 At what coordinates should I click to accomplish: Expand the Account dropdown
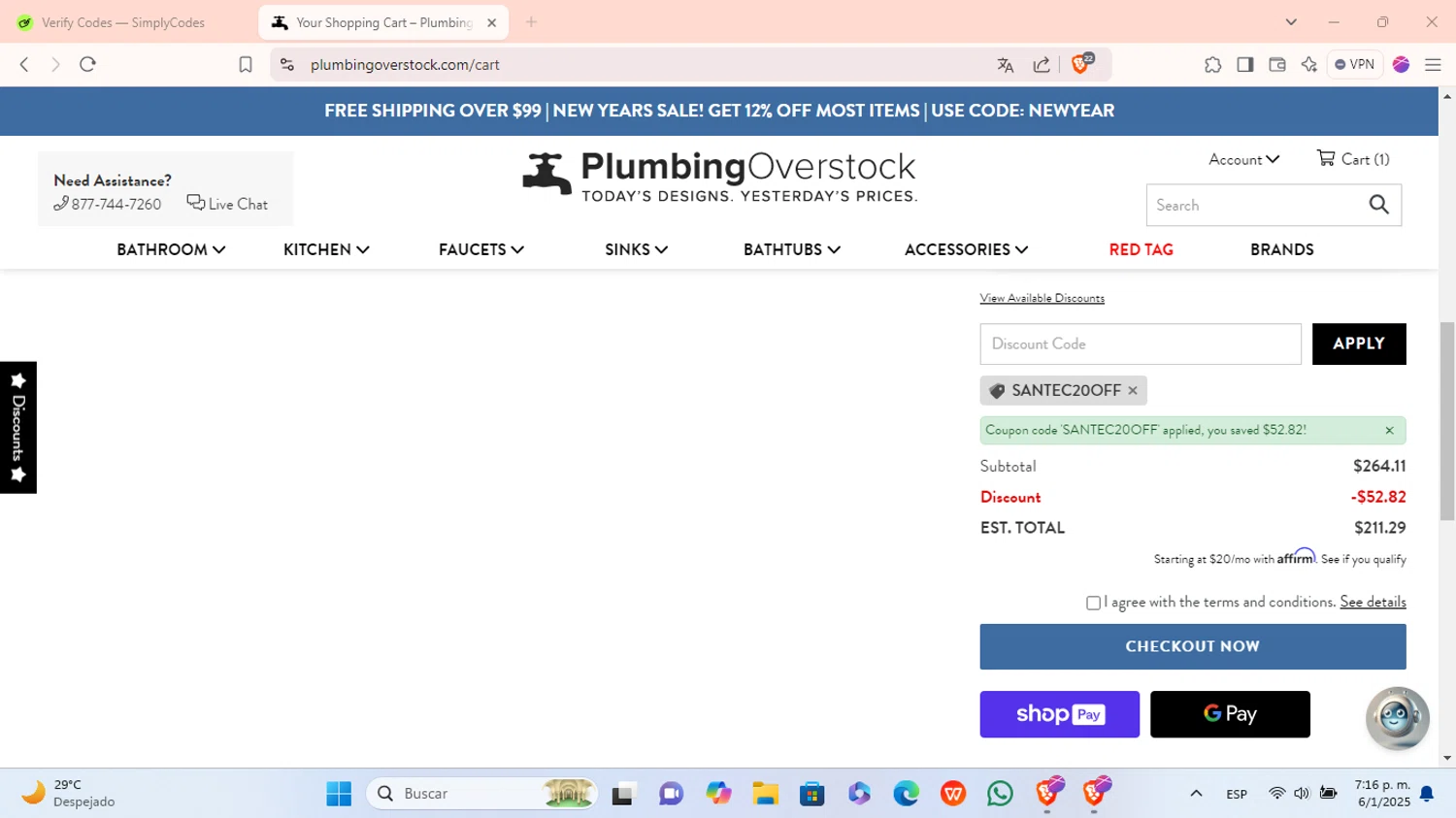click(1243, 159)
